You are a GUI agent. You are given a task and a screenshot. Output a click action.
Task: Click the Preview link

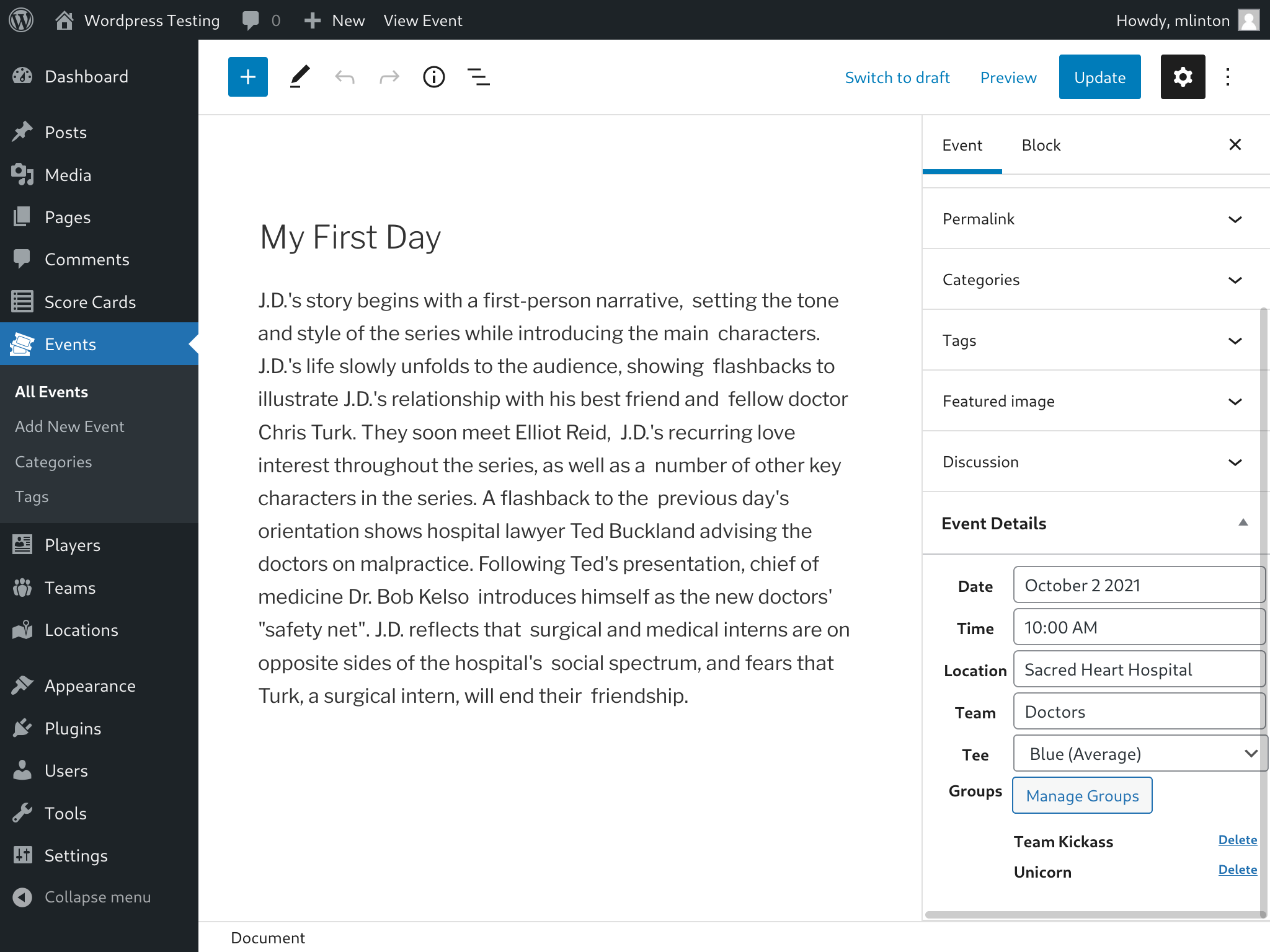pos(1008,77)
